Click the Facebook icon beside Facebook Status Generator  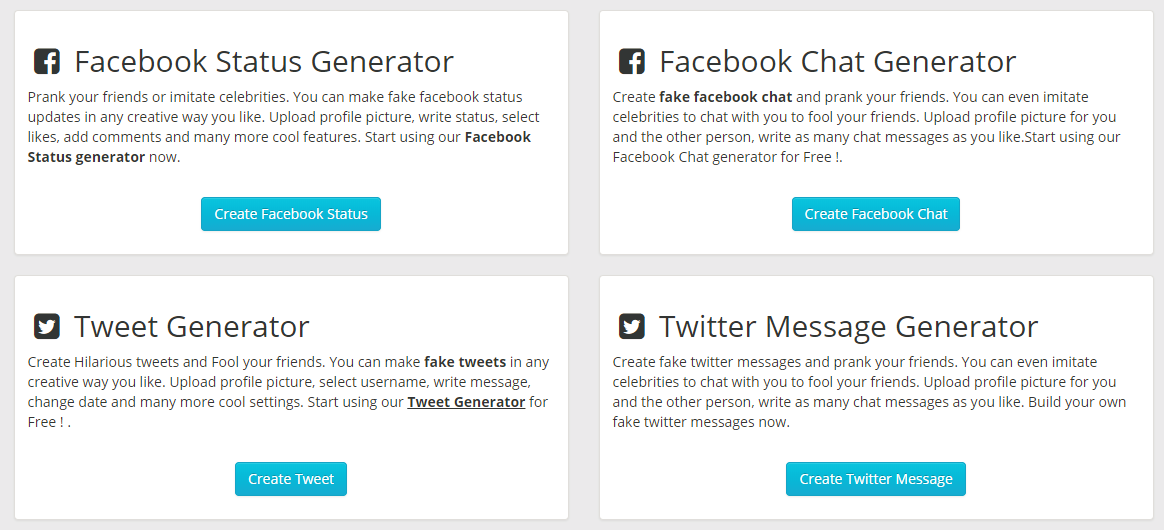point(47,62)
